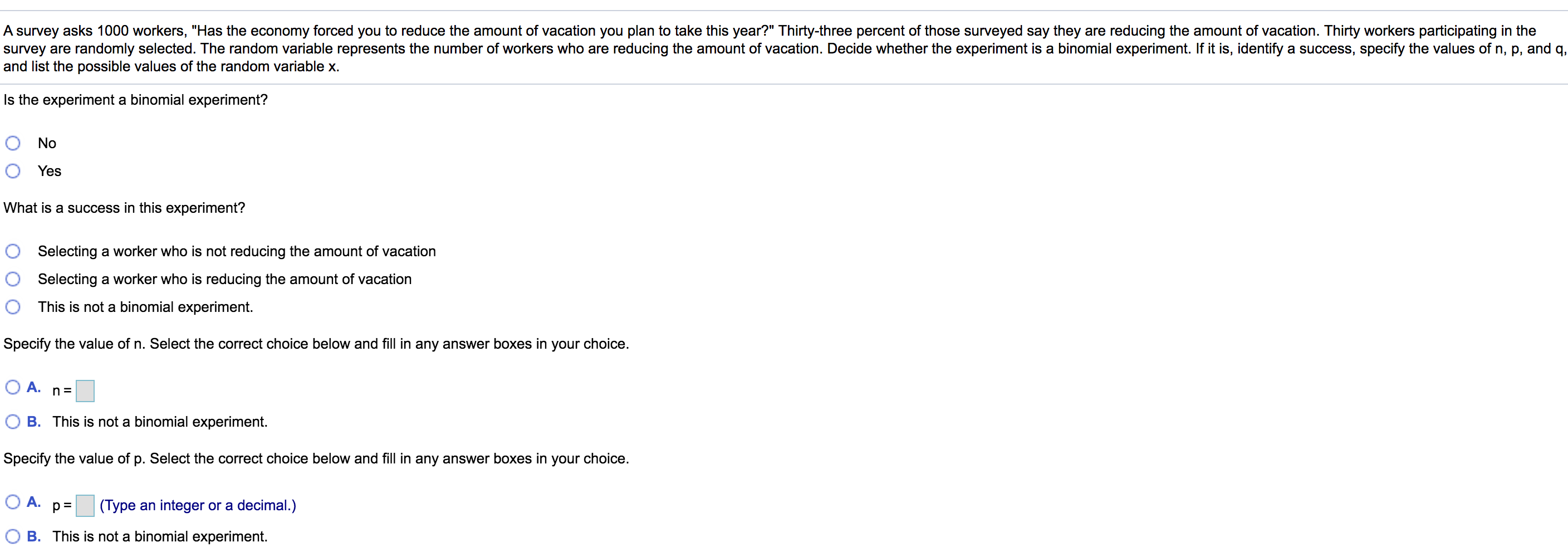Choose 'Selecting a worker who is reducing' option

(x=13, y=280)
